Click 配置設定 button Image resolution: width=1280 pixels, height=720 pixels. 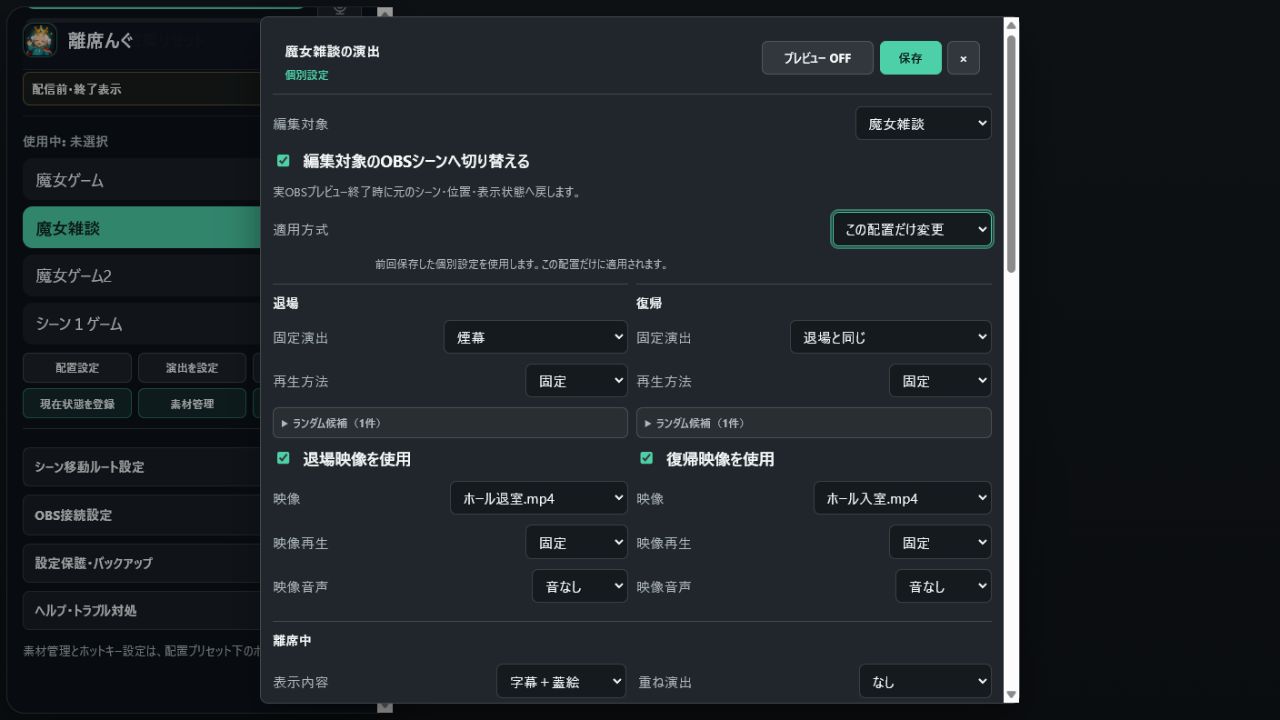pos(77,368)
